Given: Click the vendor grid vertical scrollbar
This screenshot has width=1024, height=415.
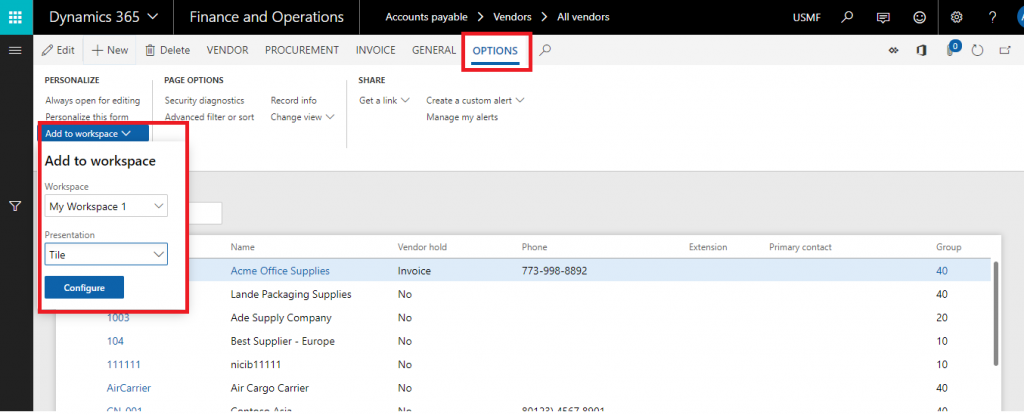Looking at the screenshot, I should (996, 313).
